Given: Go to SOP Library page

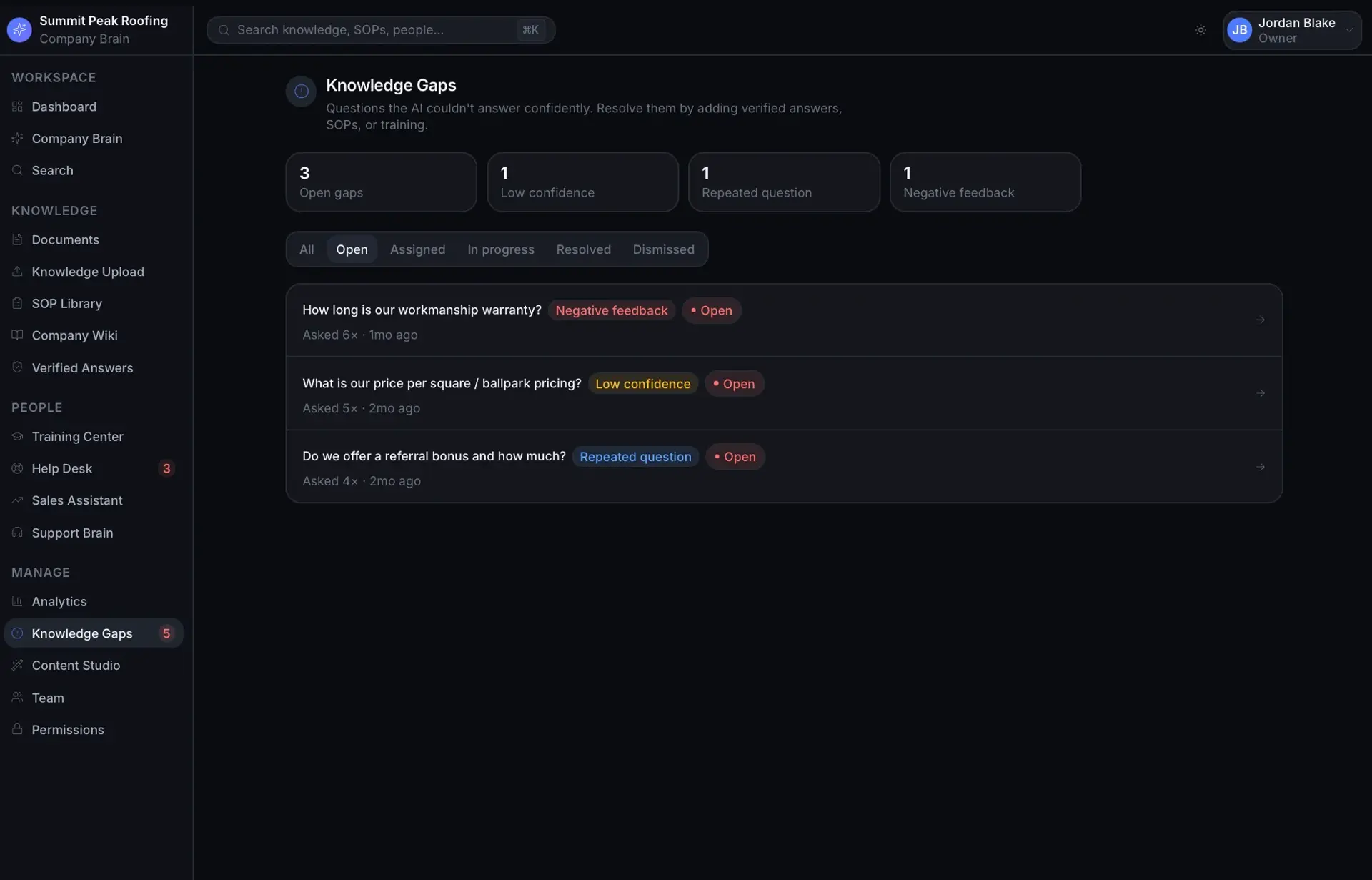Looking at the screenshot, I should tap(94, 303).
